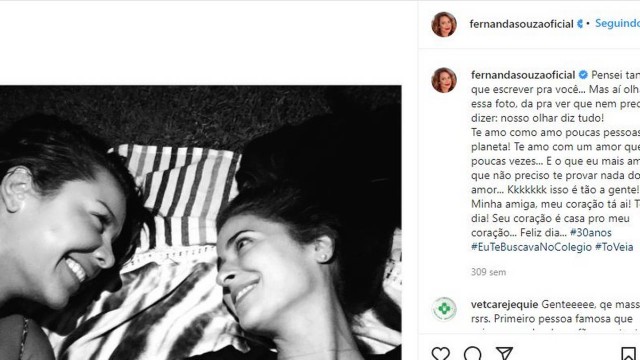640x360 pixels.
Task: Click the black and white photo
Action: (200, 222)
